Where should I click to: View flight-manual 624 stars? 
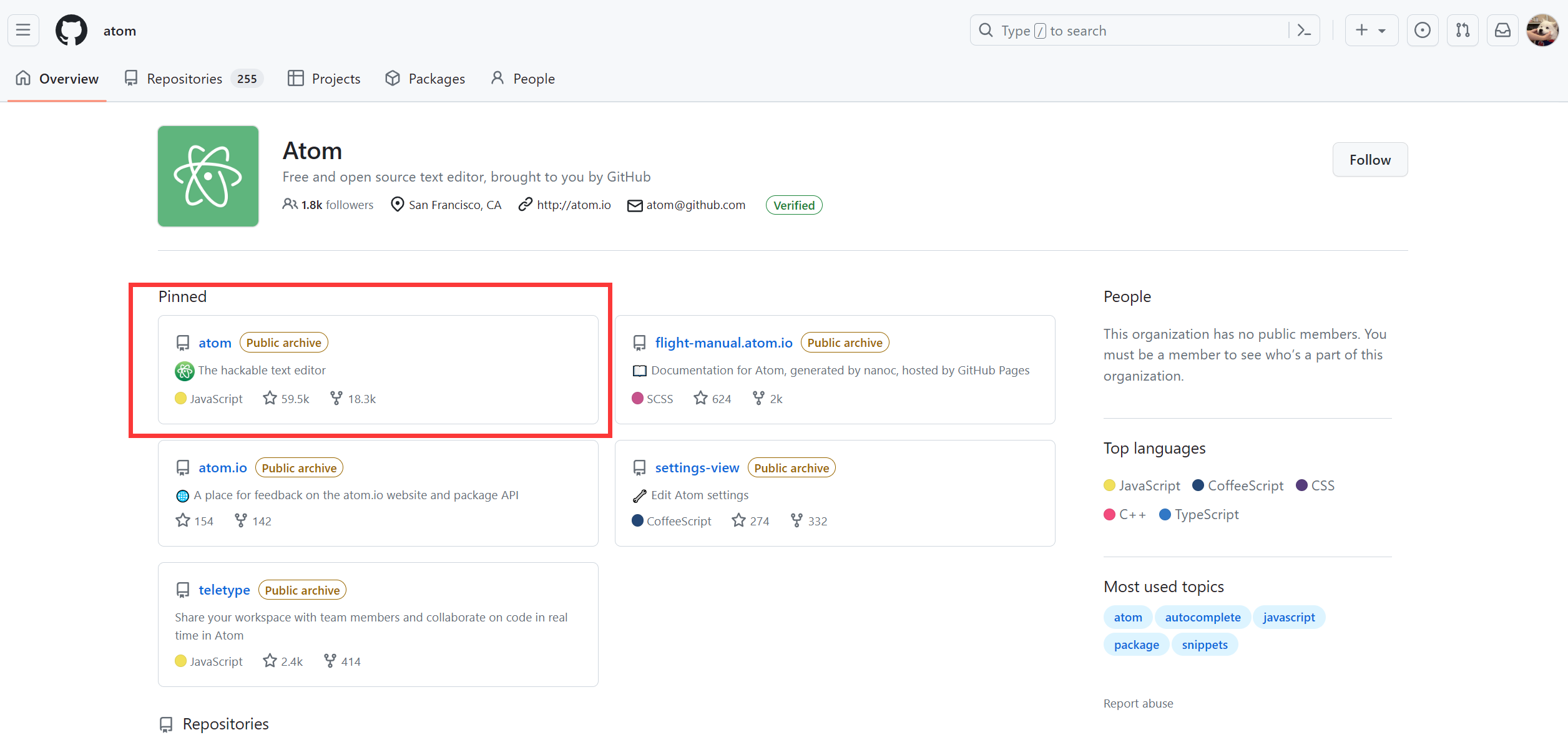tap(712, 398)
